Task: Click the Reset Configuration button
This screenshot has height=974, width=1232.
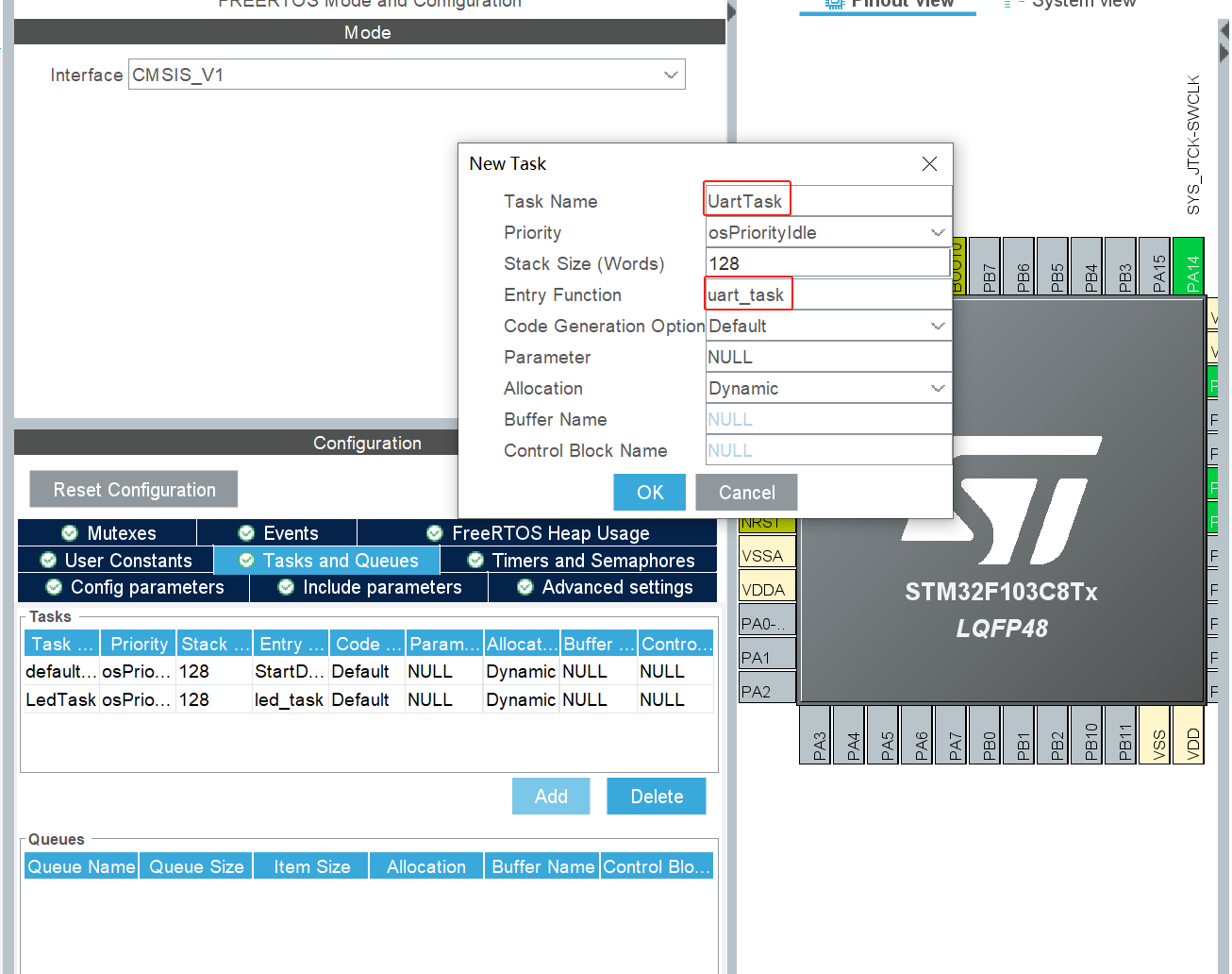Action: click(134, 490)
